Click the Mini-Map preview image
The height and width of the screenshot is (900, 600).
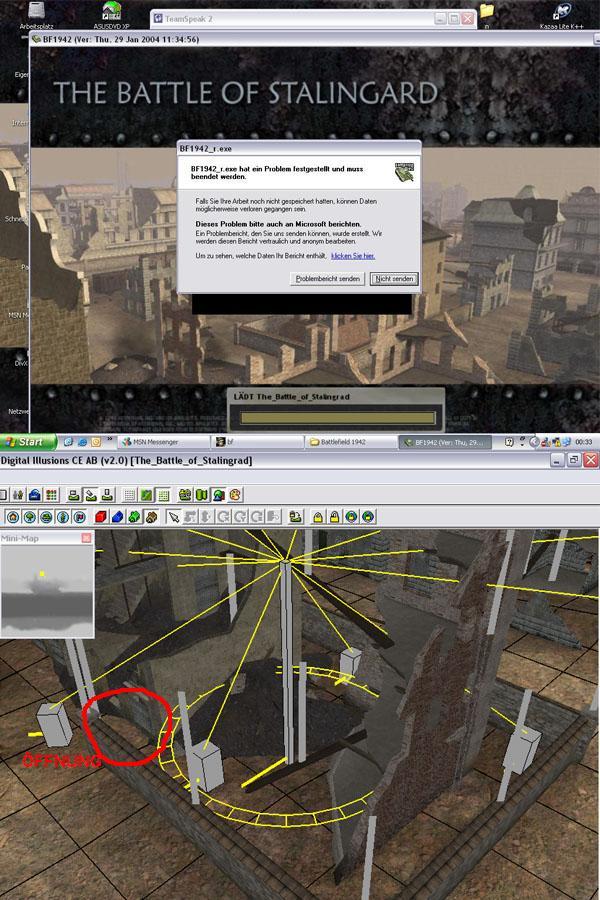[x=47, y=590]
